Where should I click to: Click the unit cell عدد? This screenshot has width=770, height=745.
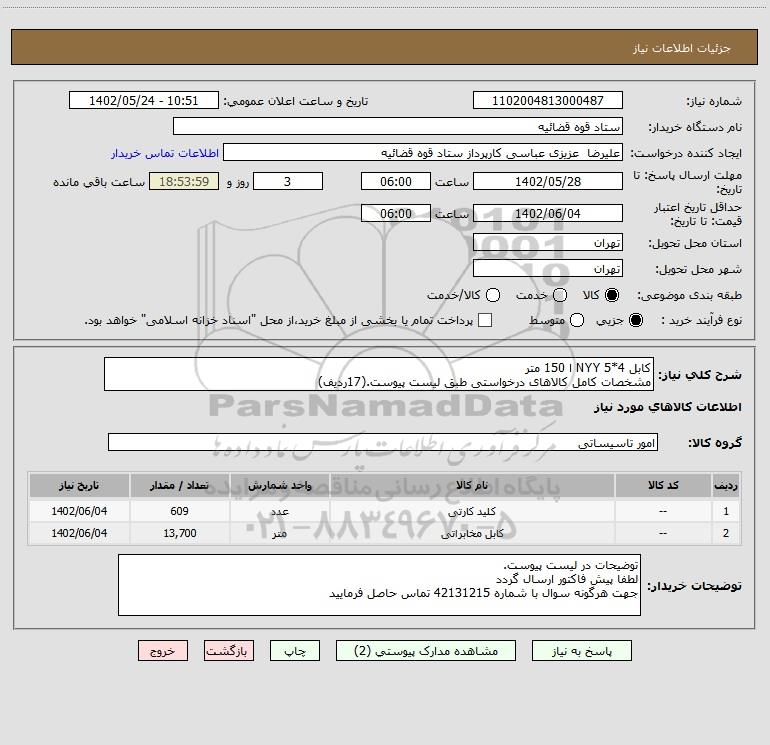[279, 511]
